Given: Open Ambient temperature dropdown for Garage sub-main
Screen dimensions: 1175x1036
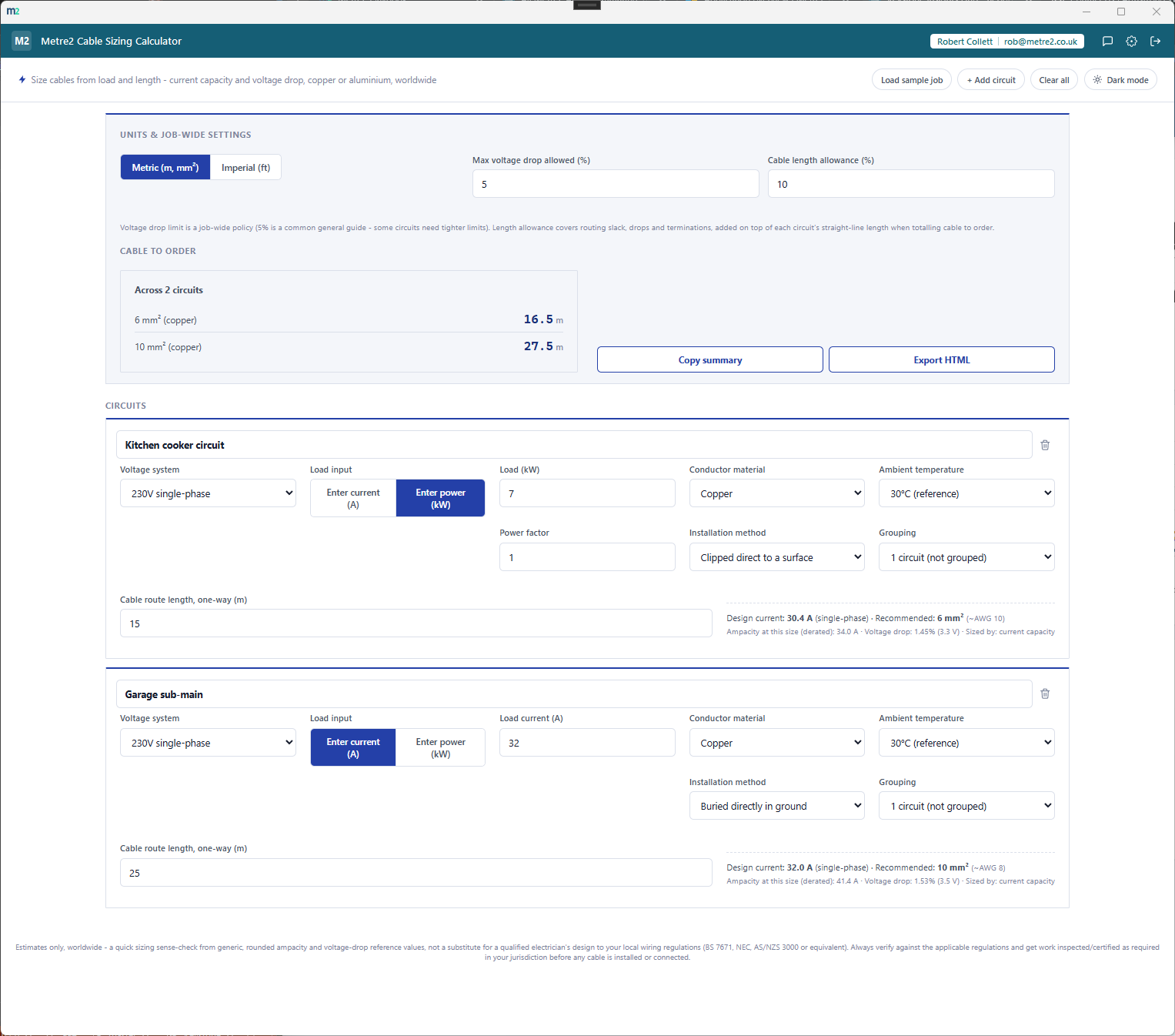Looking at the screenshot, I should pyautogui.click(x=966, y=743).
